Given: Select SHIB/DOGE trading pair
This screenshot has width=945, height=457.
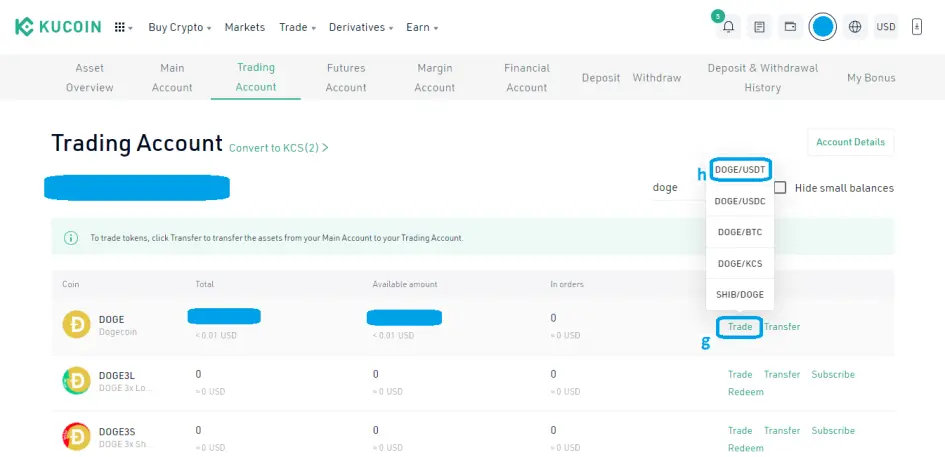Looking at the screenshot, I should click(740, 295).
